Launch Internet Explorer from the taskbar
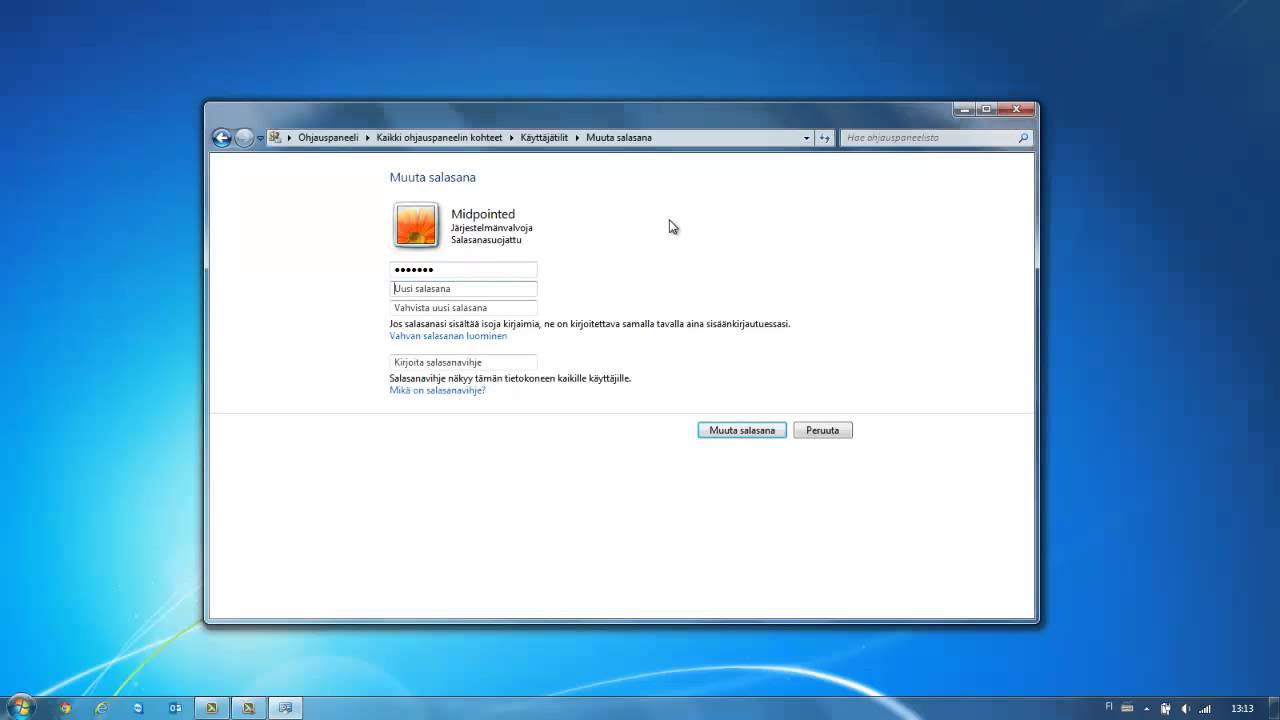The height and width of the screenshot is (720, 1280). click(101, 708)
